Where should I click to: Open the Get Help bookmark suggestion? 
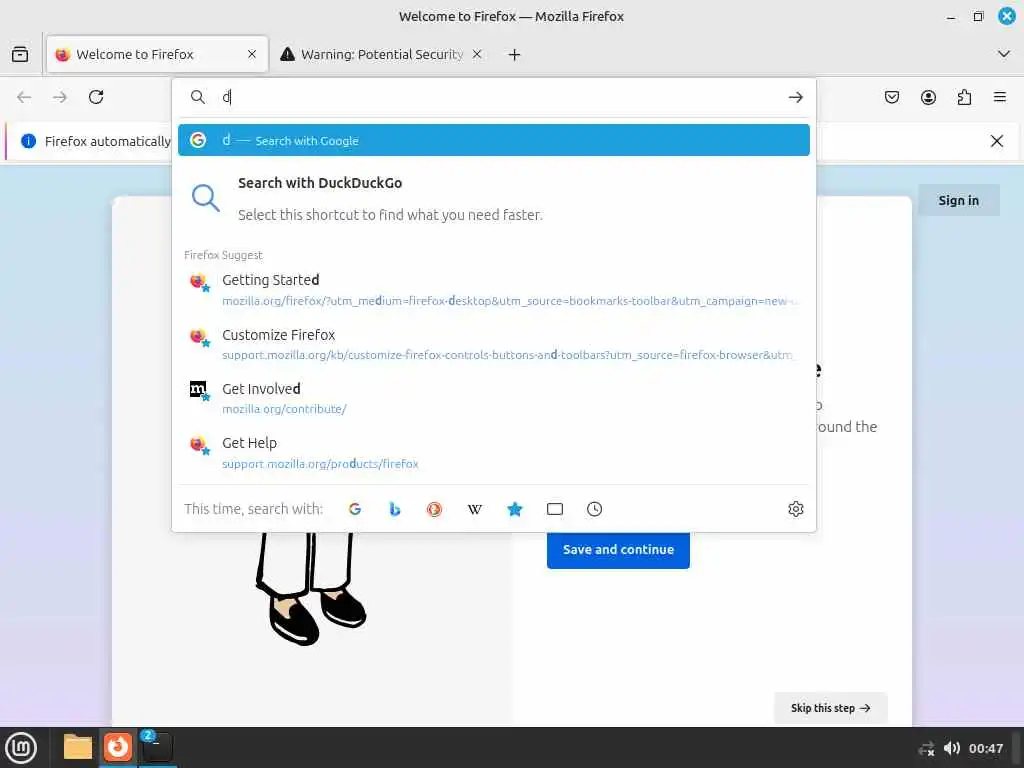coord(494,453)
